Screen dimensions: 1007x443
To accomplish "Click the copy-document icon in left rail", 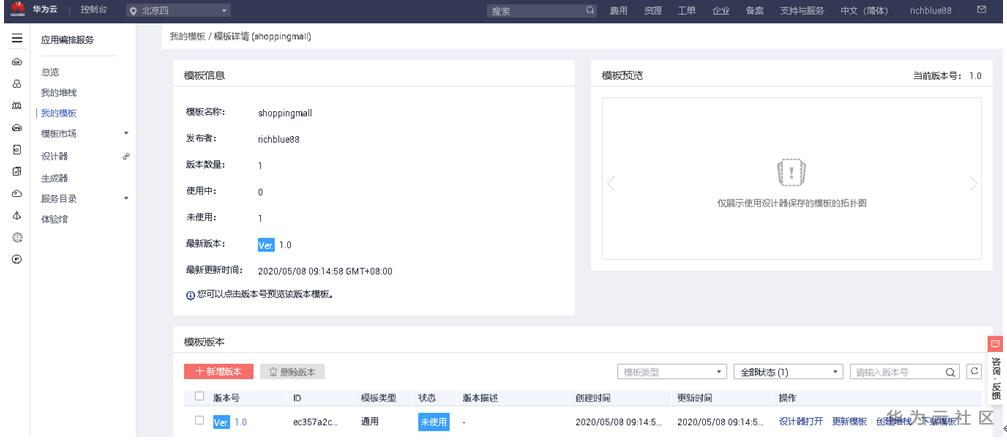I will pyautogui.click(x=17, y=171).
